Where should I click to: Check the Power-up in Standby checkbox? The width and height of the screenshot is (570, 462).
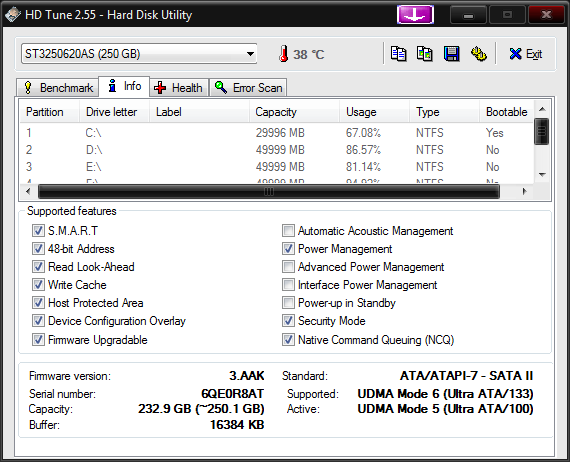(288, 303)
